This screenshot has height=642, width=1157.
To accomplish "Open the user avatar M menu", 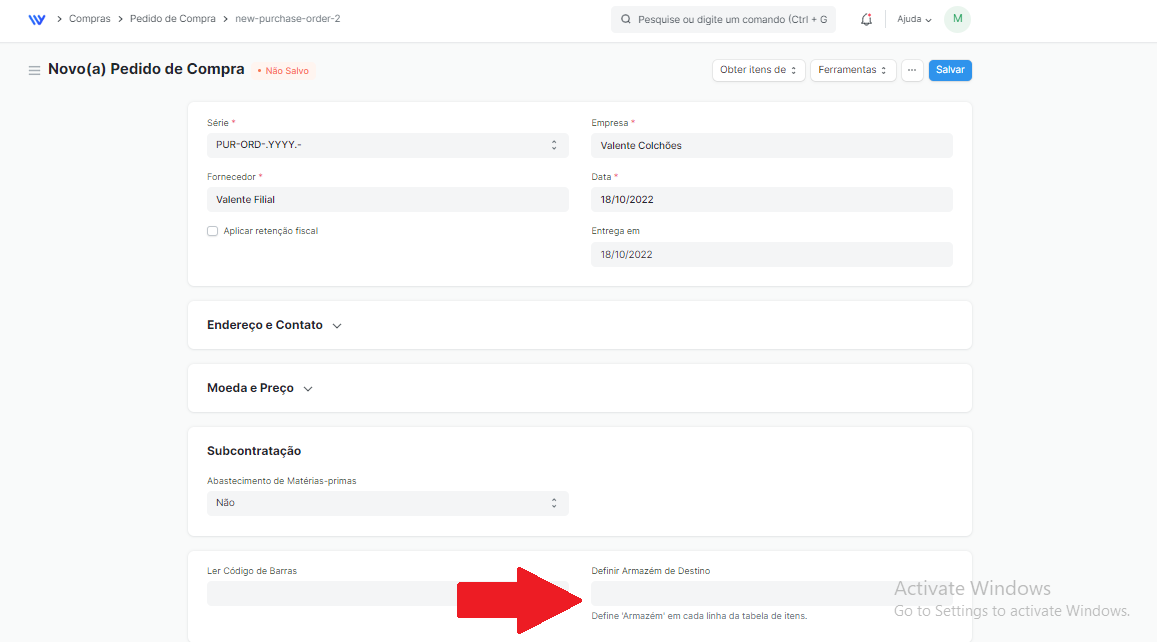I will pyautogui.click(x=957, y=19).
